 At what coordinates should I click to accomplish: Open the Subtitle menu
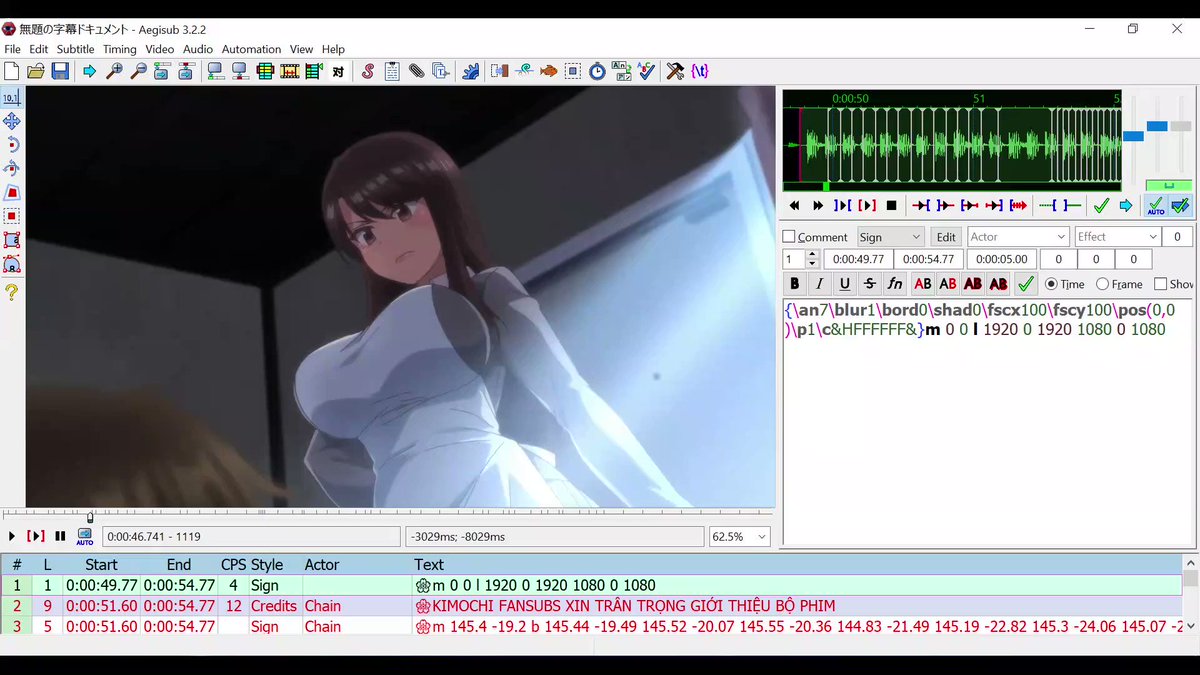(75, 49)
